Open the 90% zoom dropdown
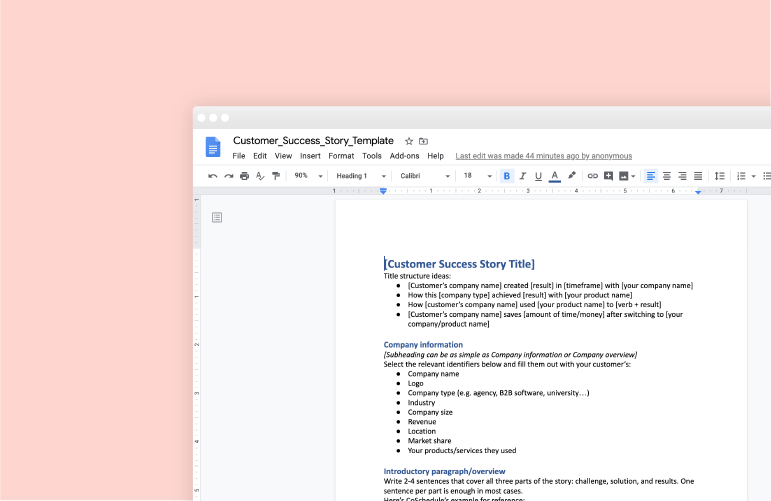Image resolution: width=771 pixels, height=501 pixels. click(308, 176)
